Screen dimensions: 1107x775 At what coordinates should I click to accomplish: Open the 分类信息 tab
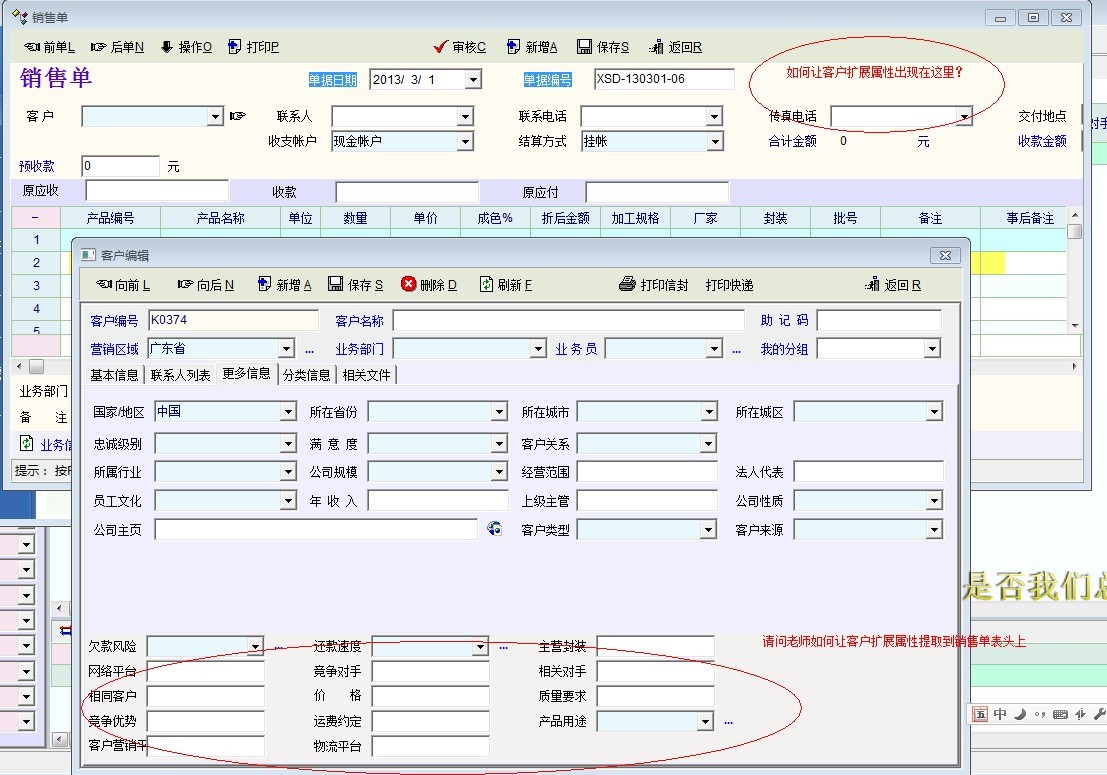point(306,375)
